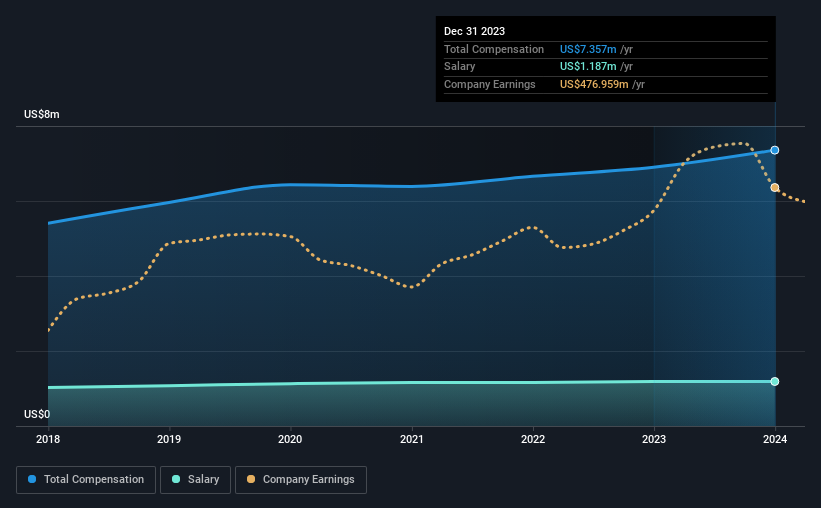821x508 pixels.
Task: Click the US$0 y-axis label
Action: (37, 414)
